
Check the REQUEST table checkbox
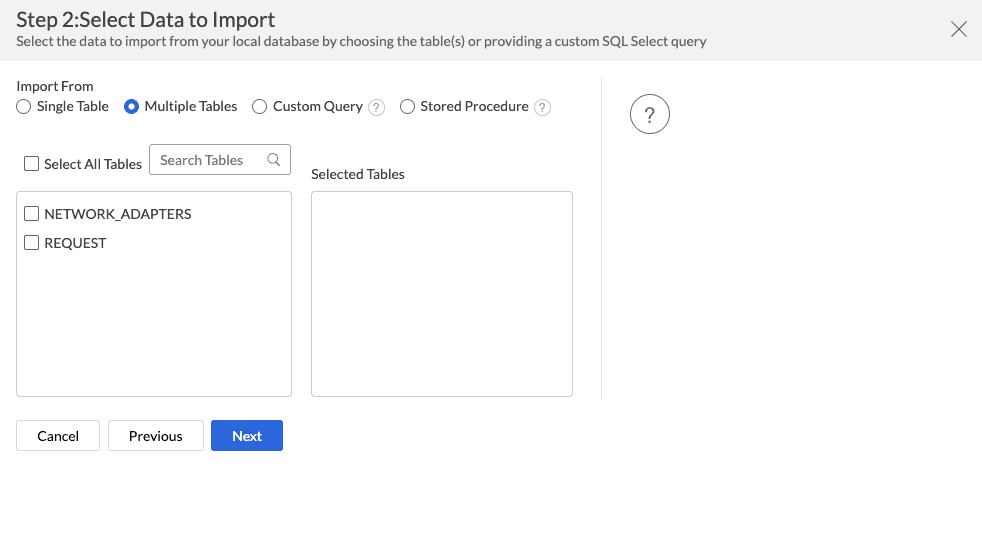31,243
